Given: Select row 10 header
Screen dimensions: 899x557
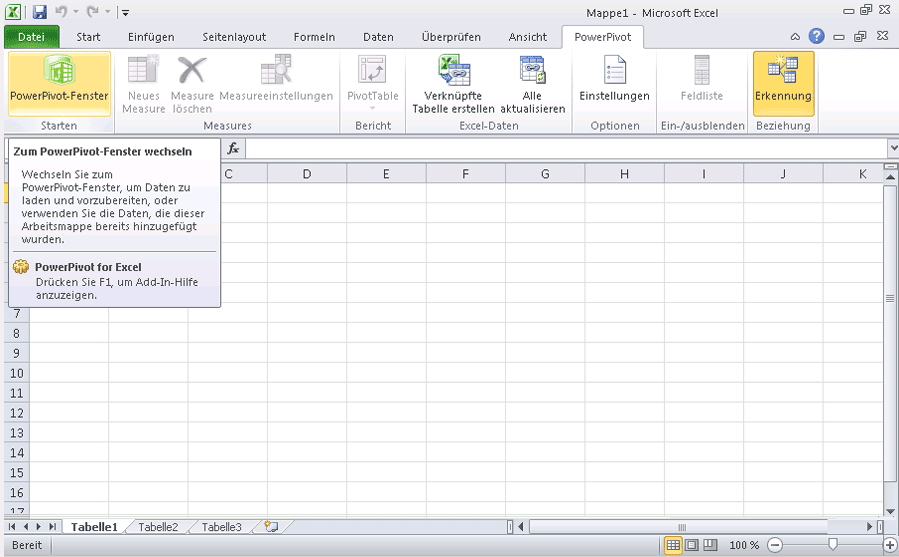Looking at the screenshot, I should pos(17,373).
